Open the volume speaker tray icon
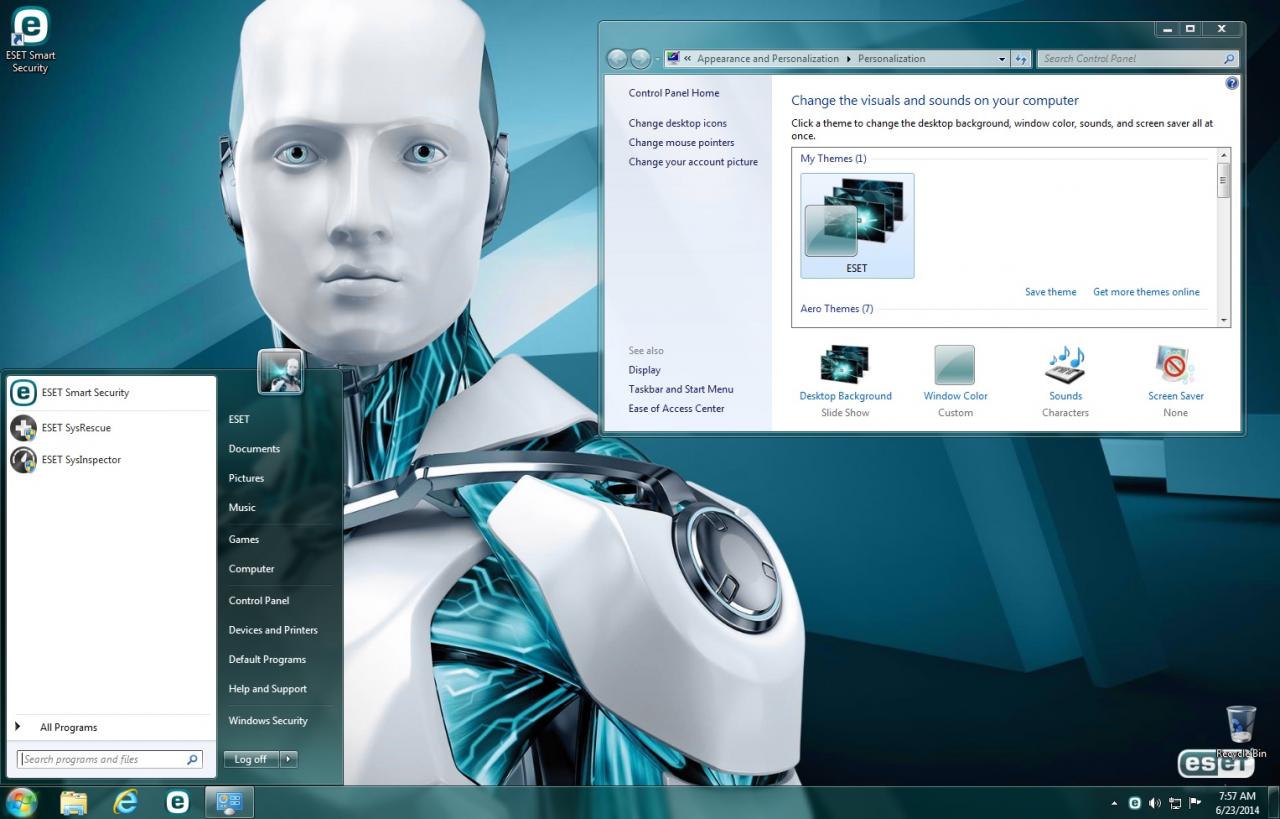The width and height of the screenshot is (1280, 819). [1155, 803]
